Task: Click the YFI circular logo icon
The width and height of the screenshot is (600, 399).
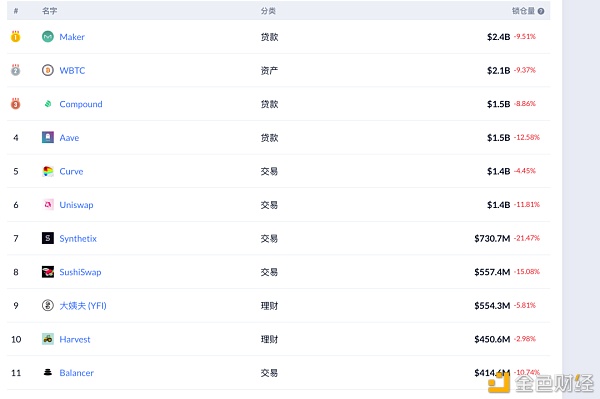Action: [48, 305]
